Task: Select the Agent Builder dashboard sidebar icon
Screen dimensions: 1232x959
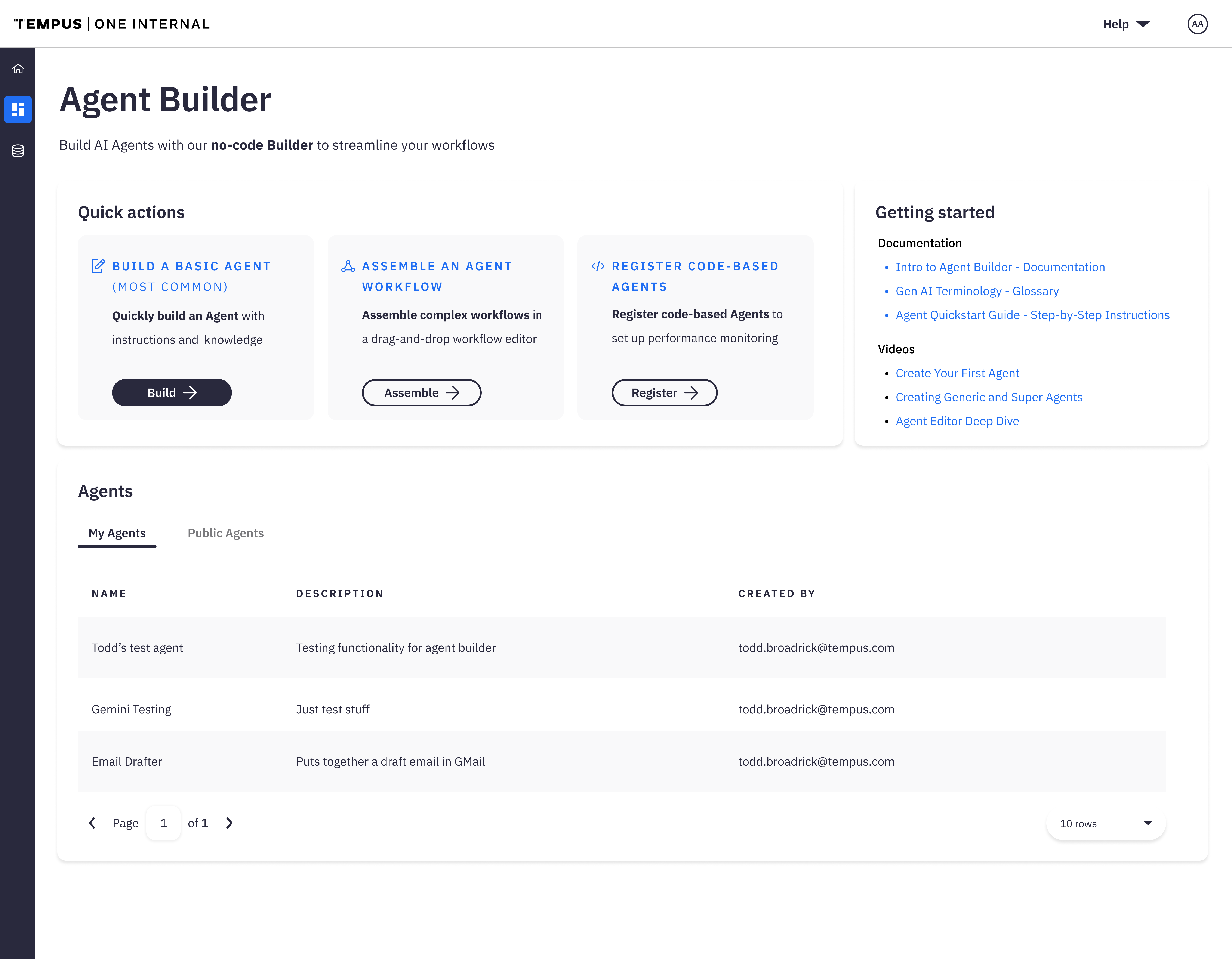Action: 18,110
